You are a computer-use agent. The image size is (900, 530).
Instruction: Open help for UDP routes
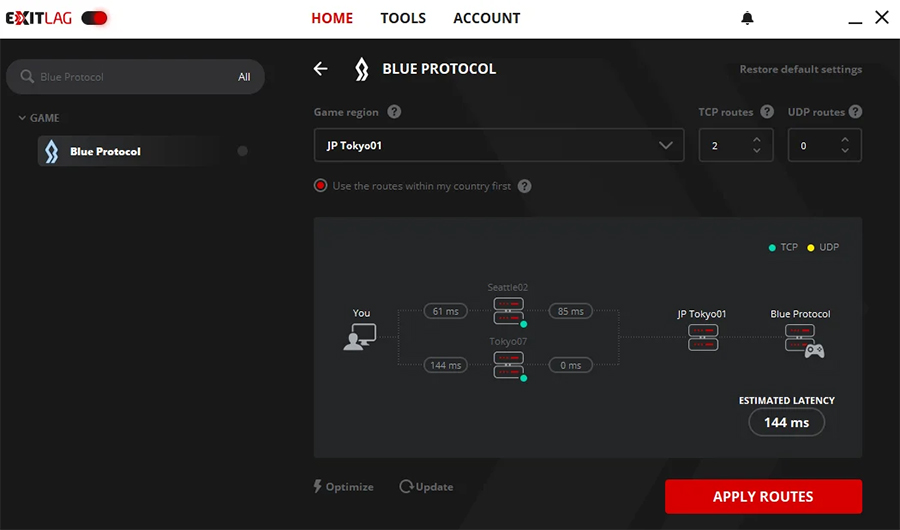coord(855,112)
